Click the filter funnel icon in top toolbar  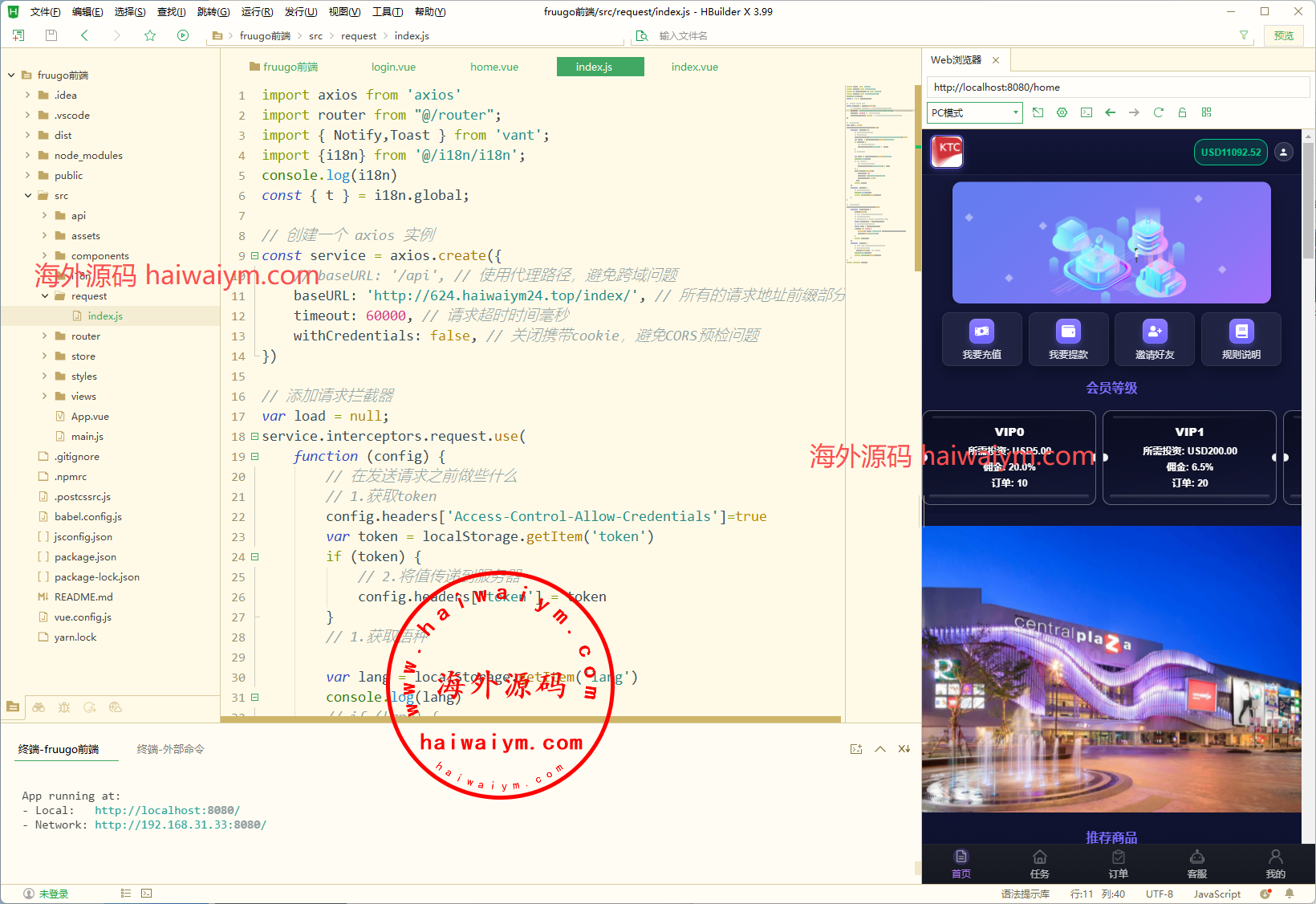tap(1244, 35)
